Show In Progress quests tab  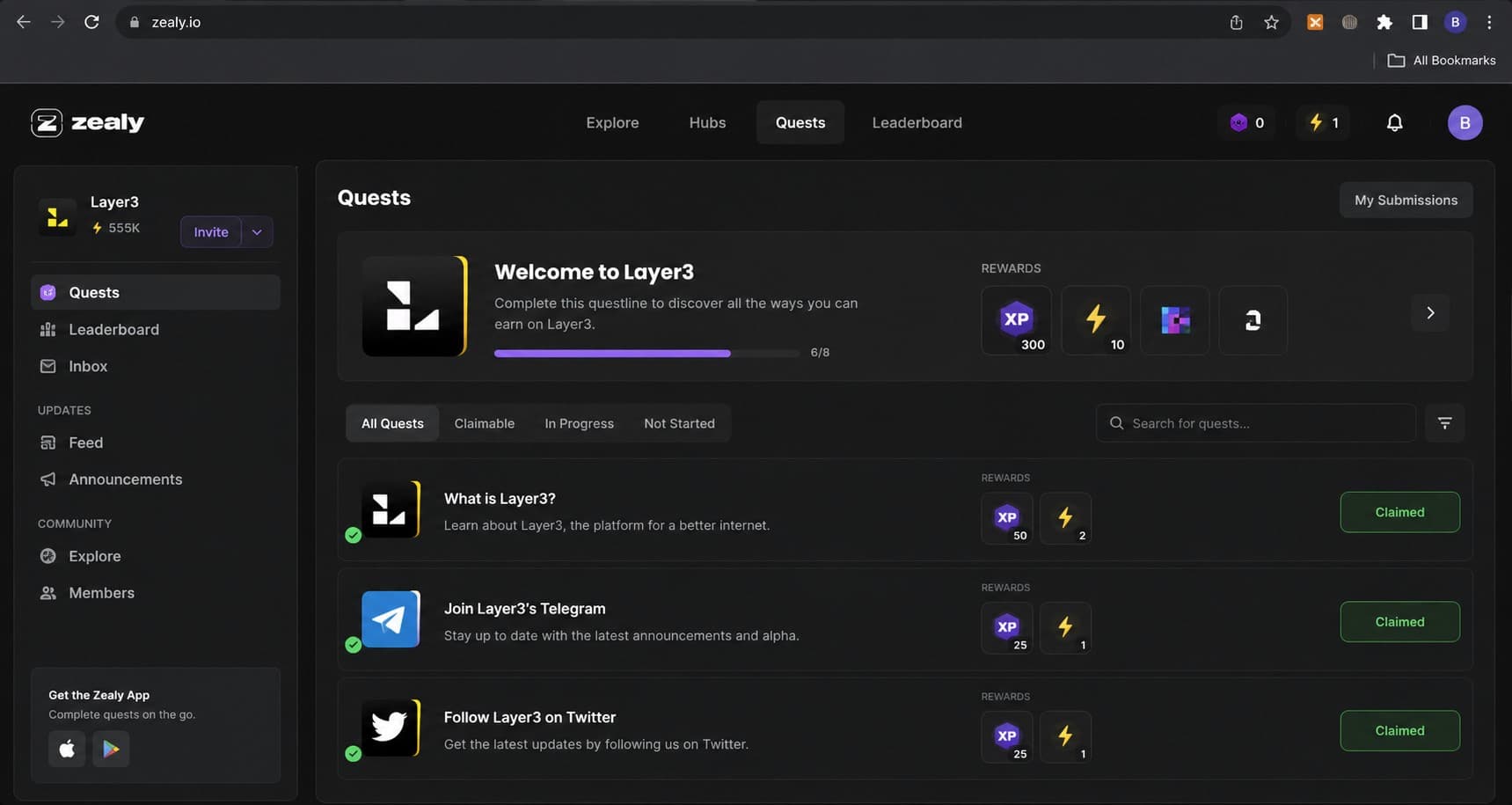pyautogui.click(x=579, y=423)
